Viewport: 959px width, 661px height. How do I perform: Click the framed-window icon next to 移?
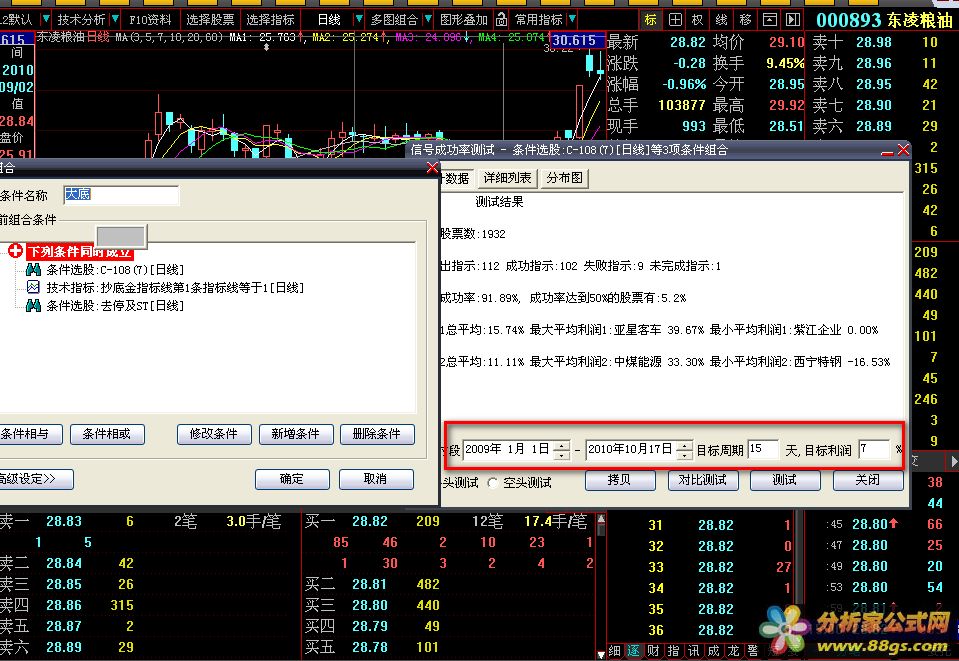[770, 20]
